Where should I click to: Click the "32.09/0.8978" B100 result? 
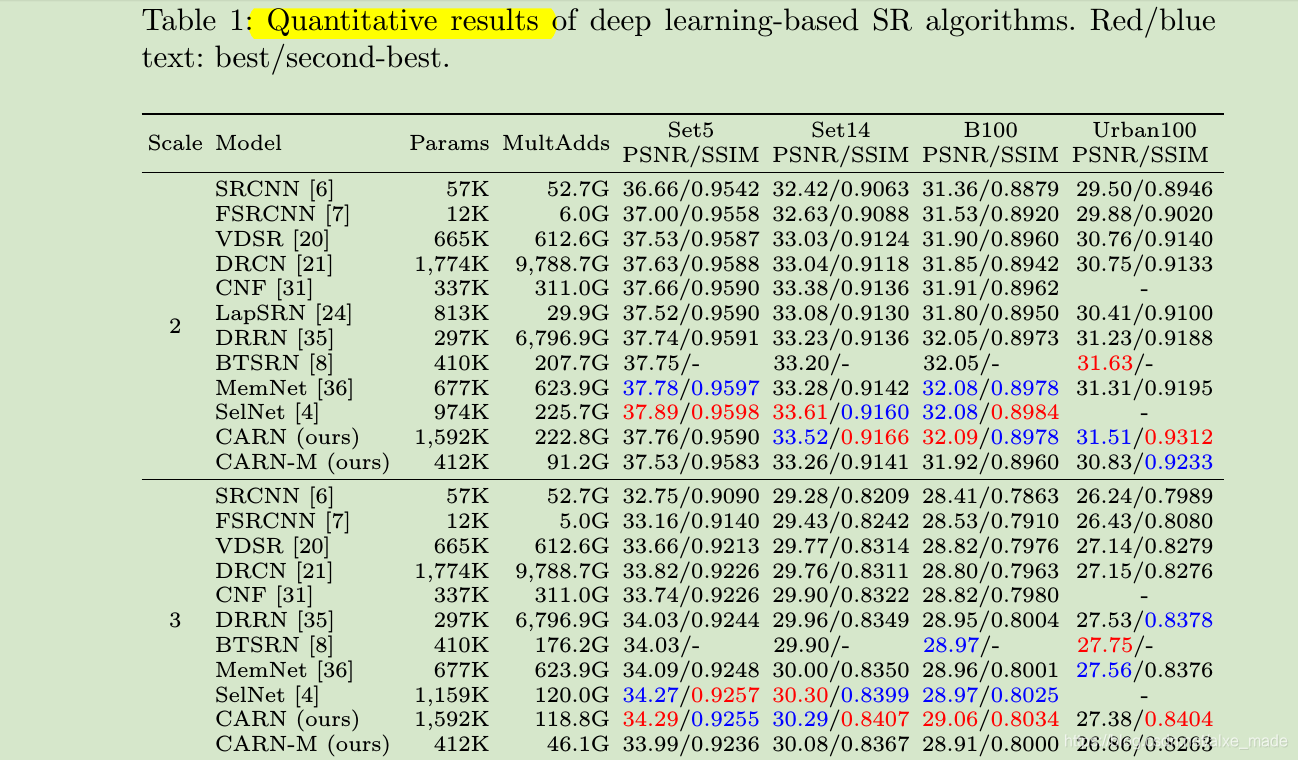tap(990, 437)
